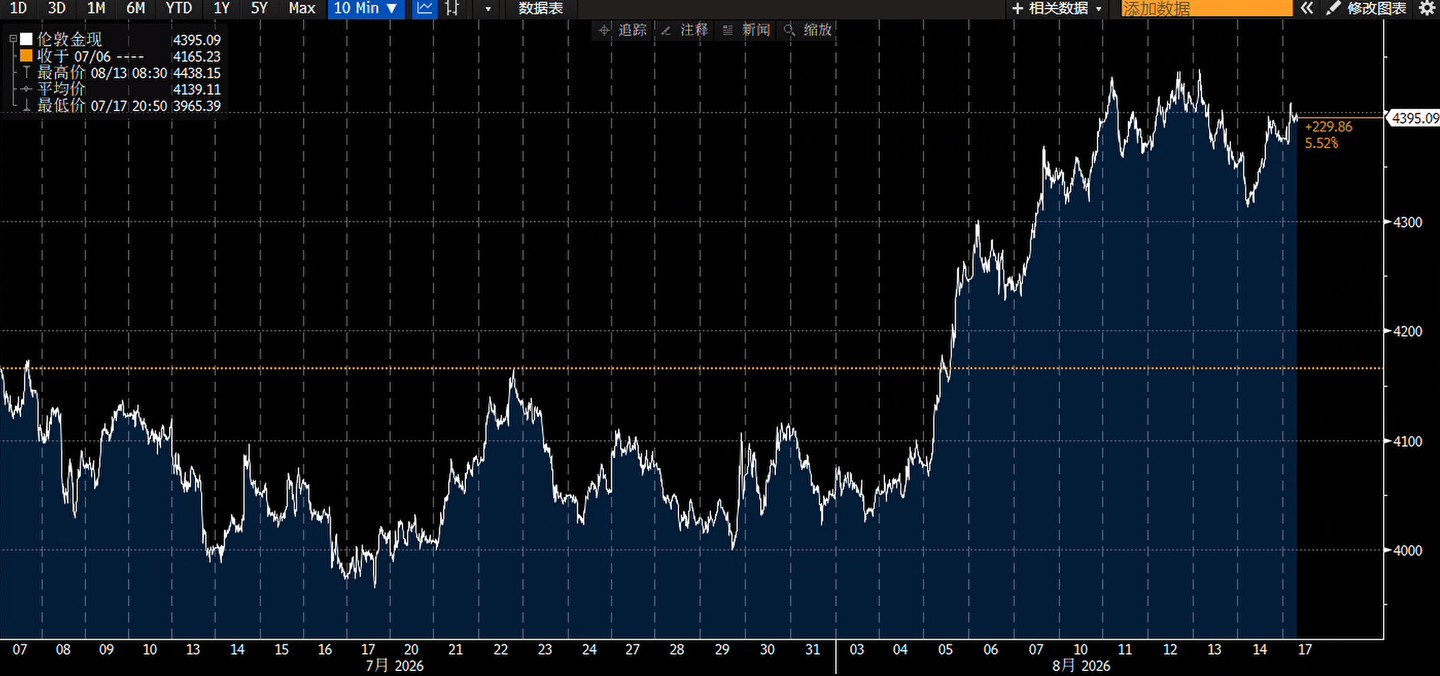Switch to the bar/candle chart icon
This screenshot has width=1440, height=676.
click(453, 8)
